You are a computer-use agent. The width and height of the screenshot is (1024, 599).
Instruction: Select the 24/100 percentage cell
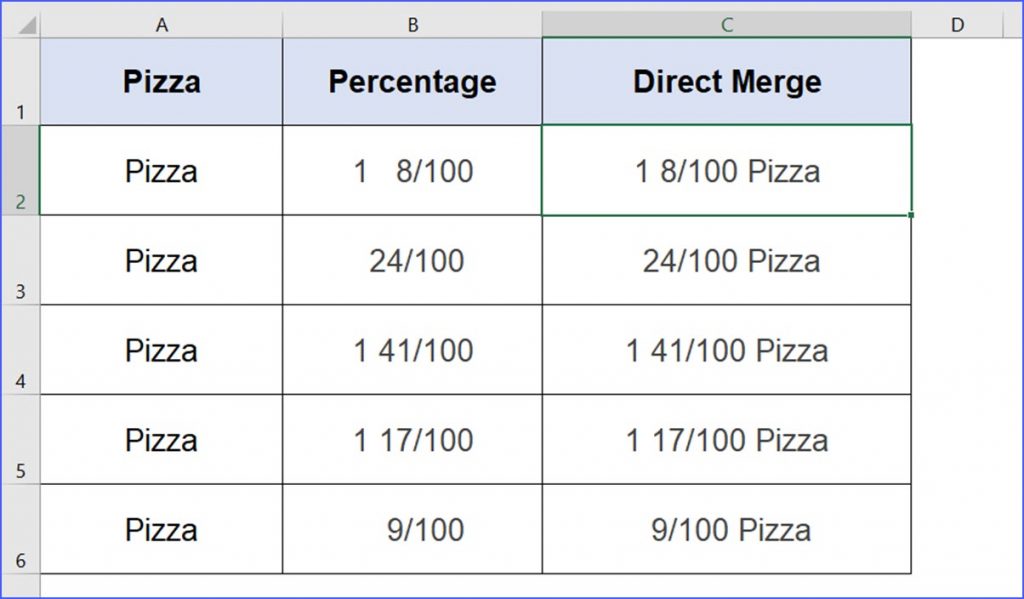(x=412, y=261)
